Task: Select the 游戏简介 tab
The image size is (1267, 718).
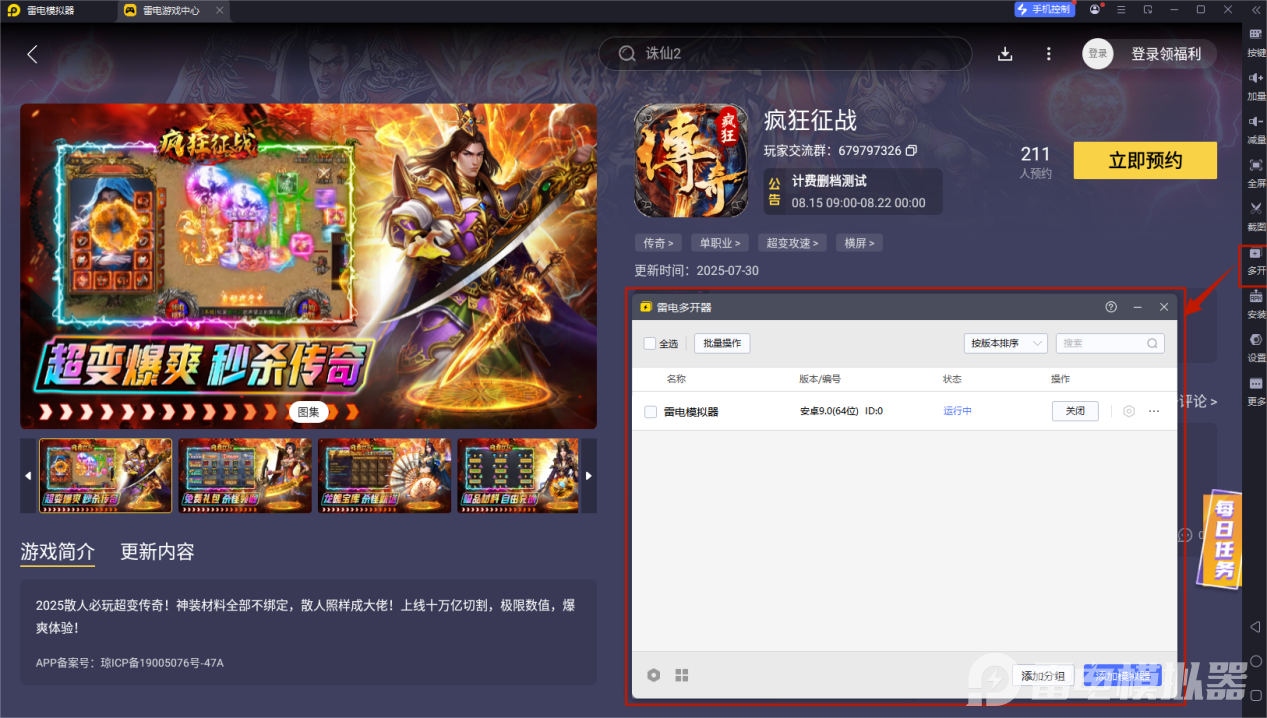Action: tap(58, 552)
